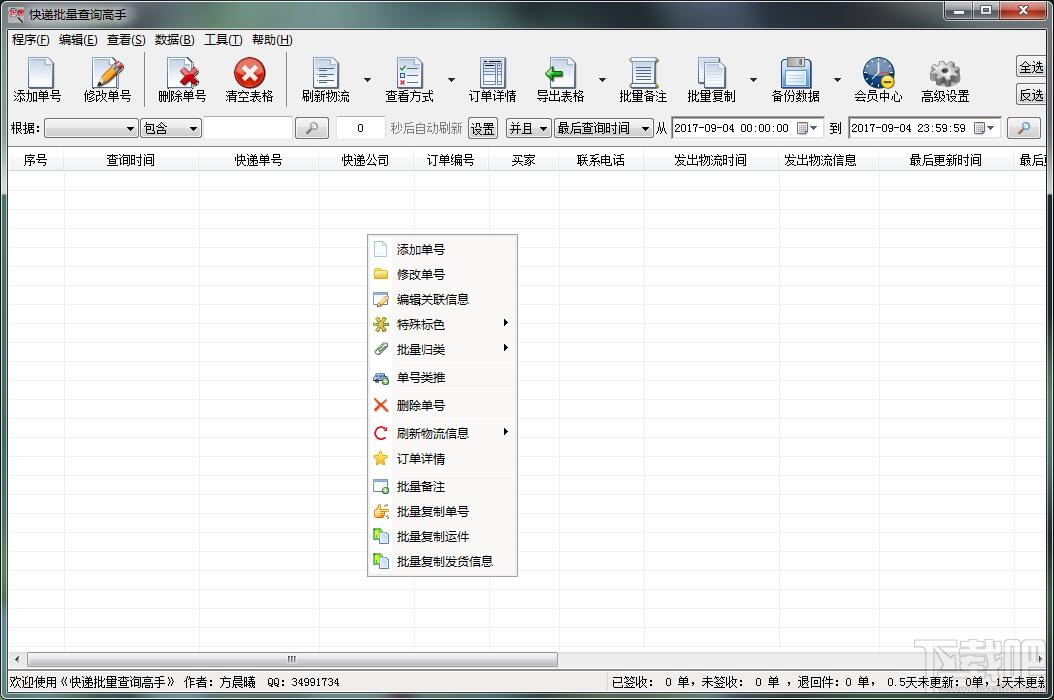Open the 包含 condition dropdown
The image size is (1054, 700).
click(171, 128)
